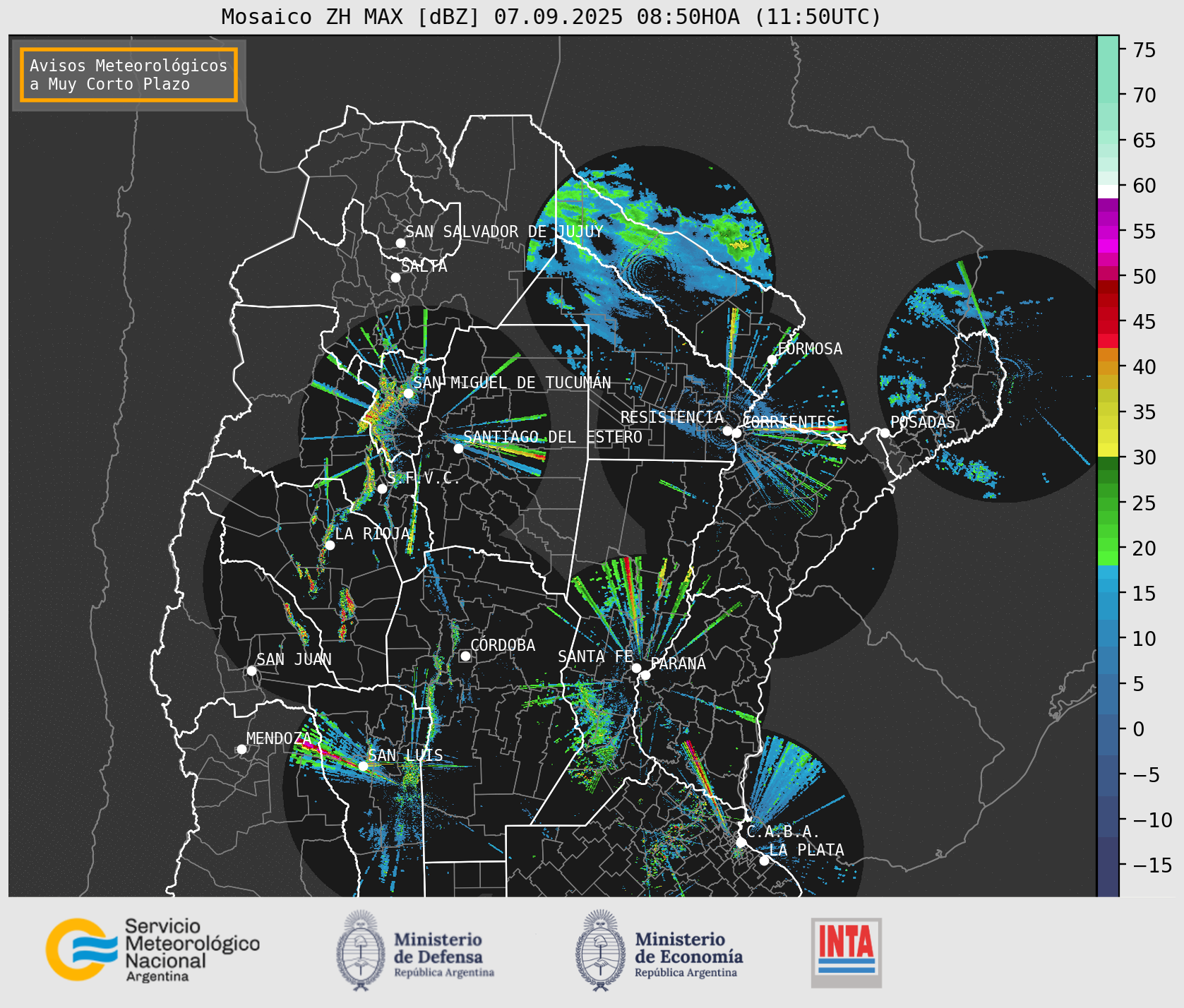
Task: Click the POSADAS map label
Action: pos(923,422)
